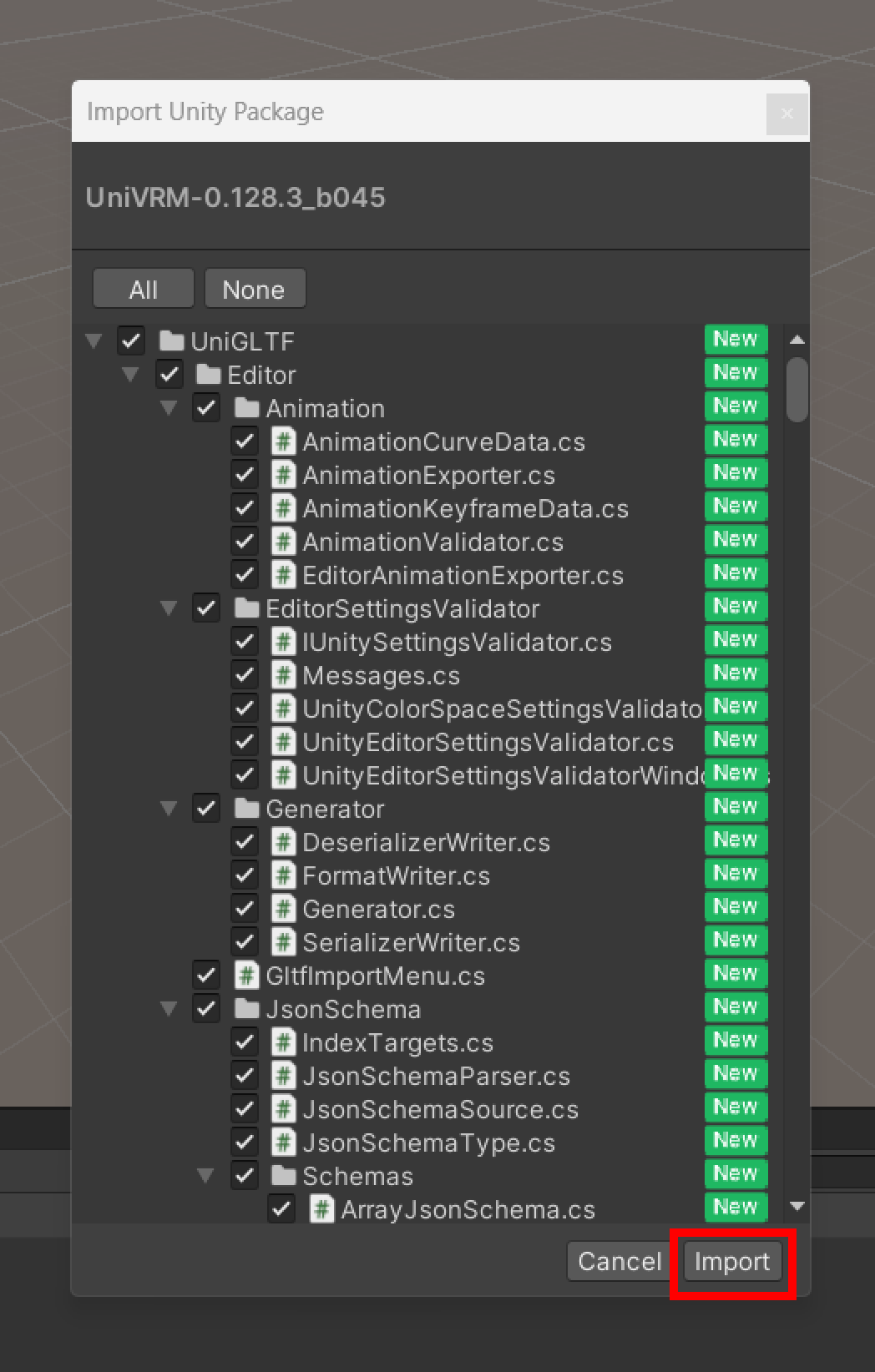
Task: Click the JsonSchema folder icon
Action: (x=246, y=1009)
